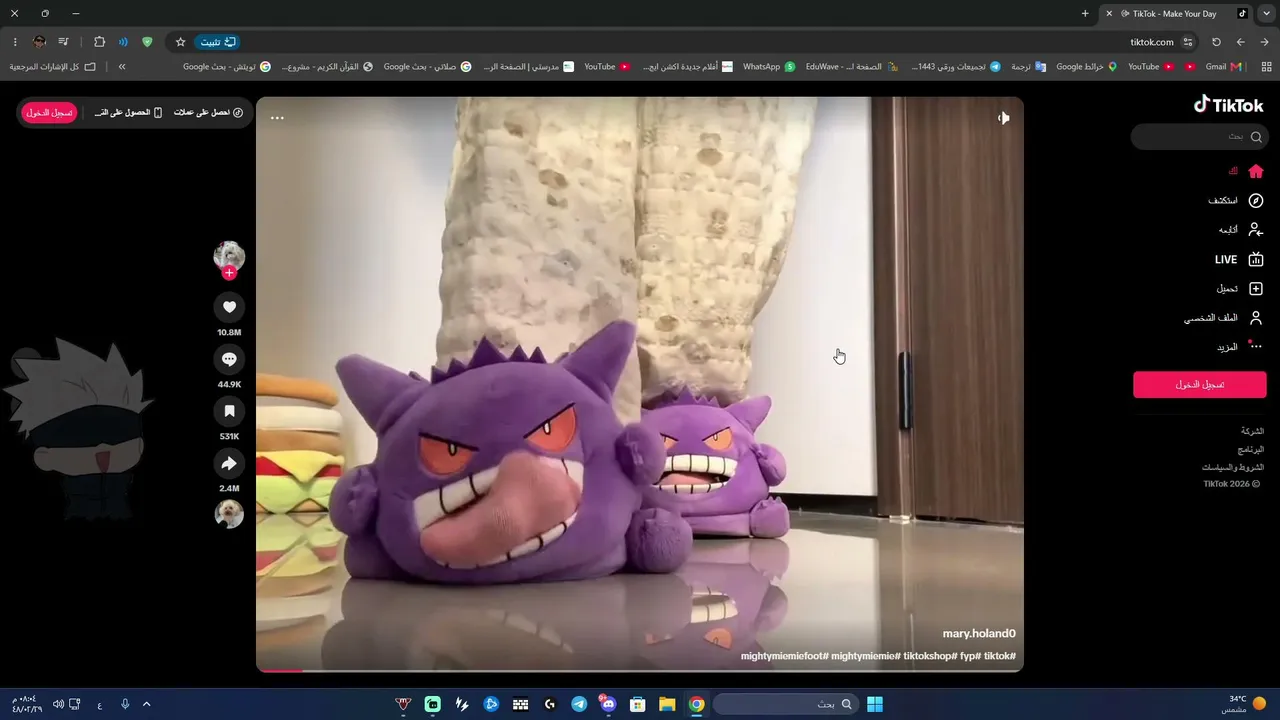Seek using the video progress bar
Screen dimensions: 1280x720
640,669
